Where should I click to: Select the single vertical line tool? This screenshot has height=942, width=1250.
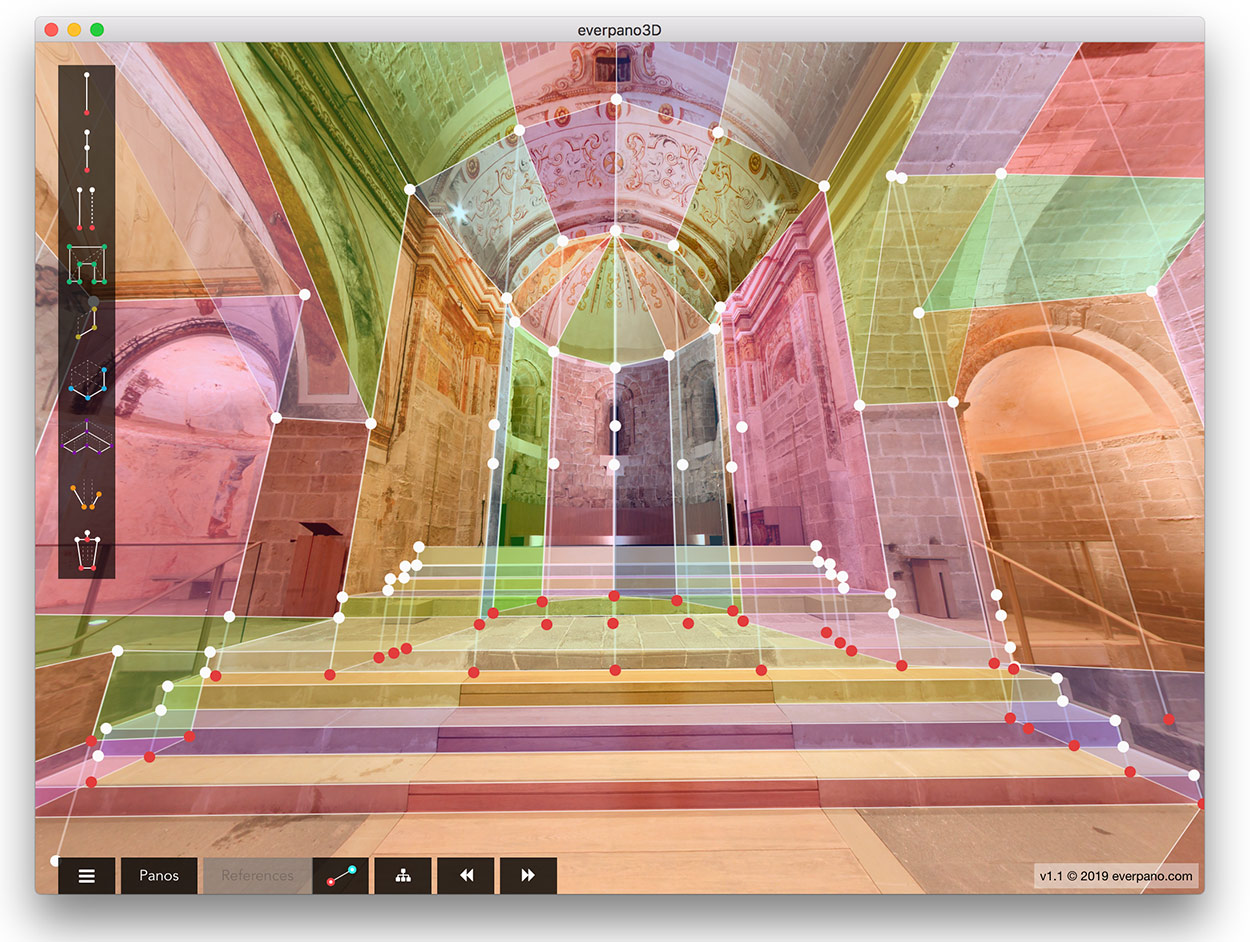coord(87,95)
